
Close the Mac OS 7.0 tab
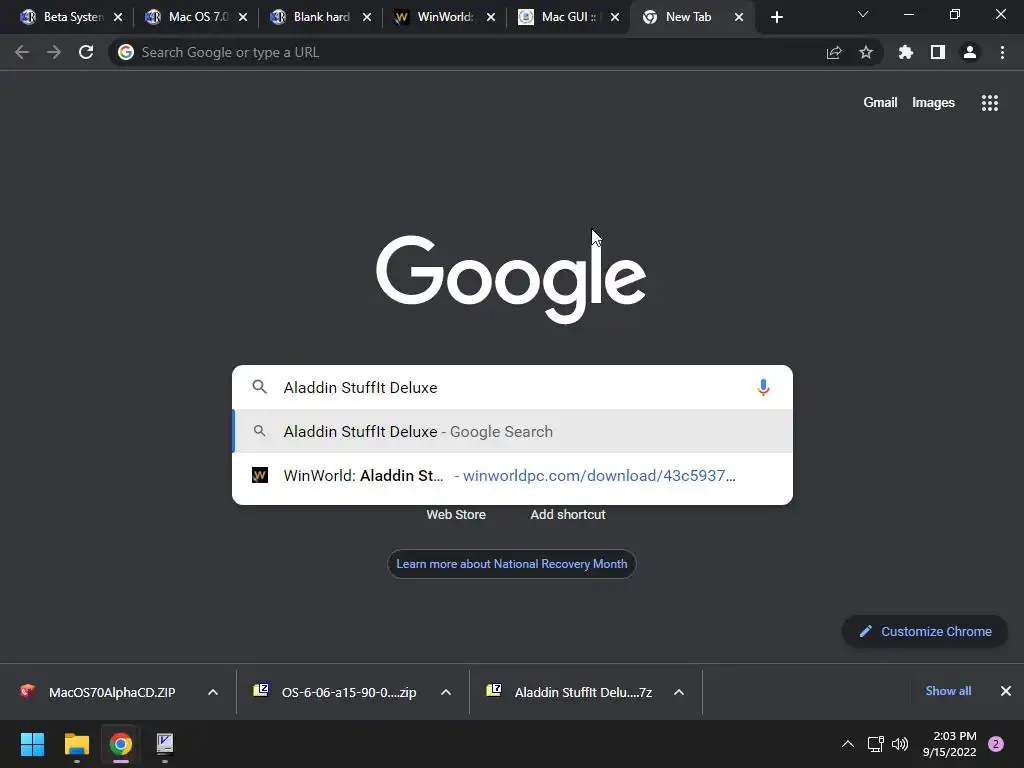coord(243,17)
